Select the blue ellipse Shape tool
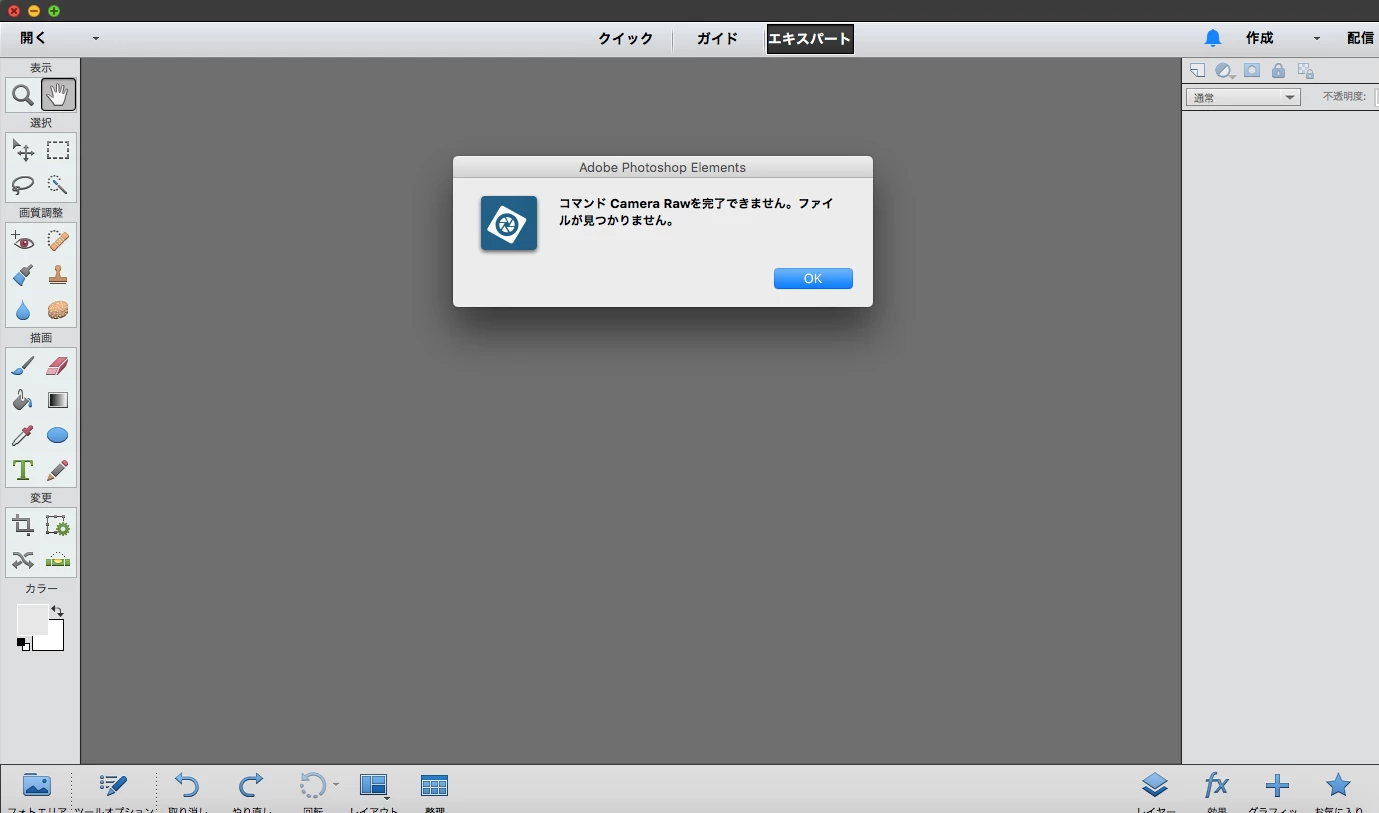The image size is (1379, 813). [x=58, y=435]
